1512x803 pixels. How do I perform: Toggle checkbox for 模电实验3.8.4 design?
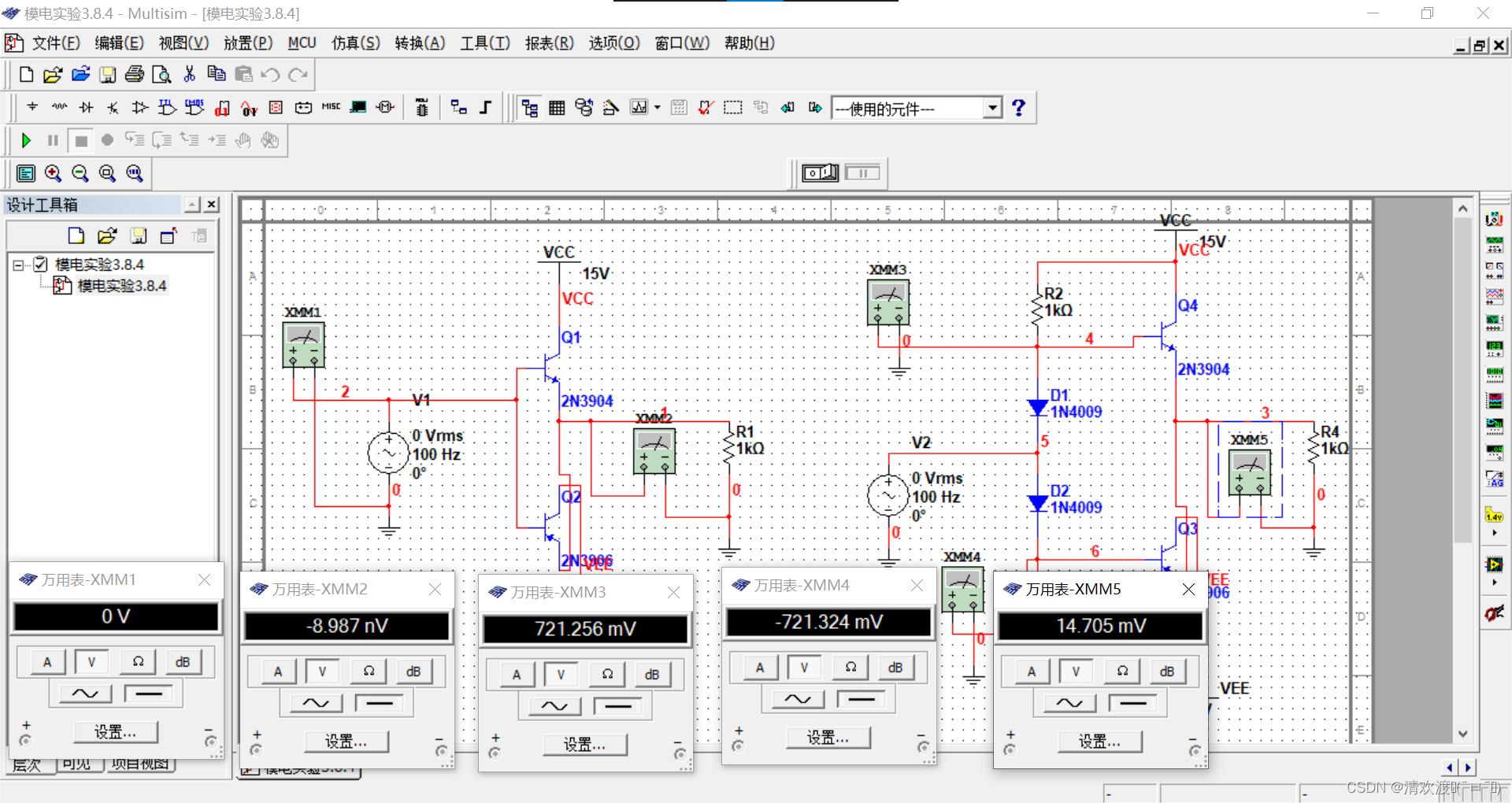tap(41, 265)
